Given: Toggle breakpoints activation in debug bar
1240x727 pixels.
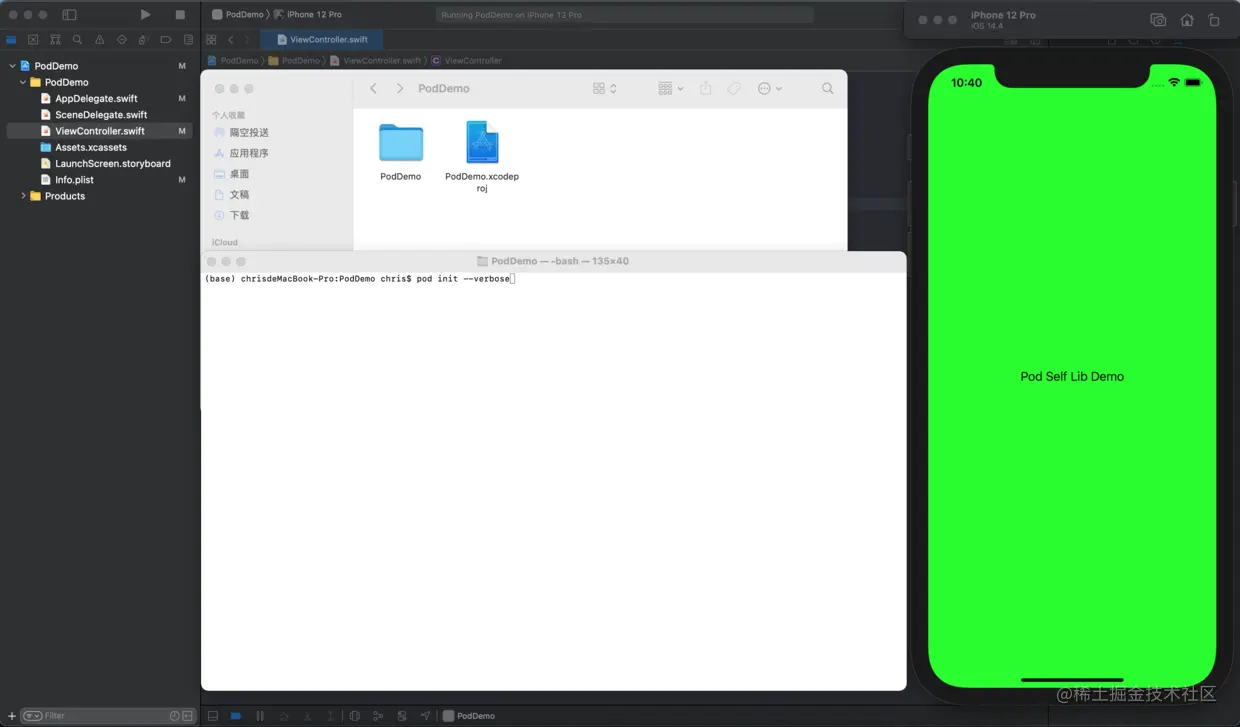Looking at the screenshot, I should (236, 716).
